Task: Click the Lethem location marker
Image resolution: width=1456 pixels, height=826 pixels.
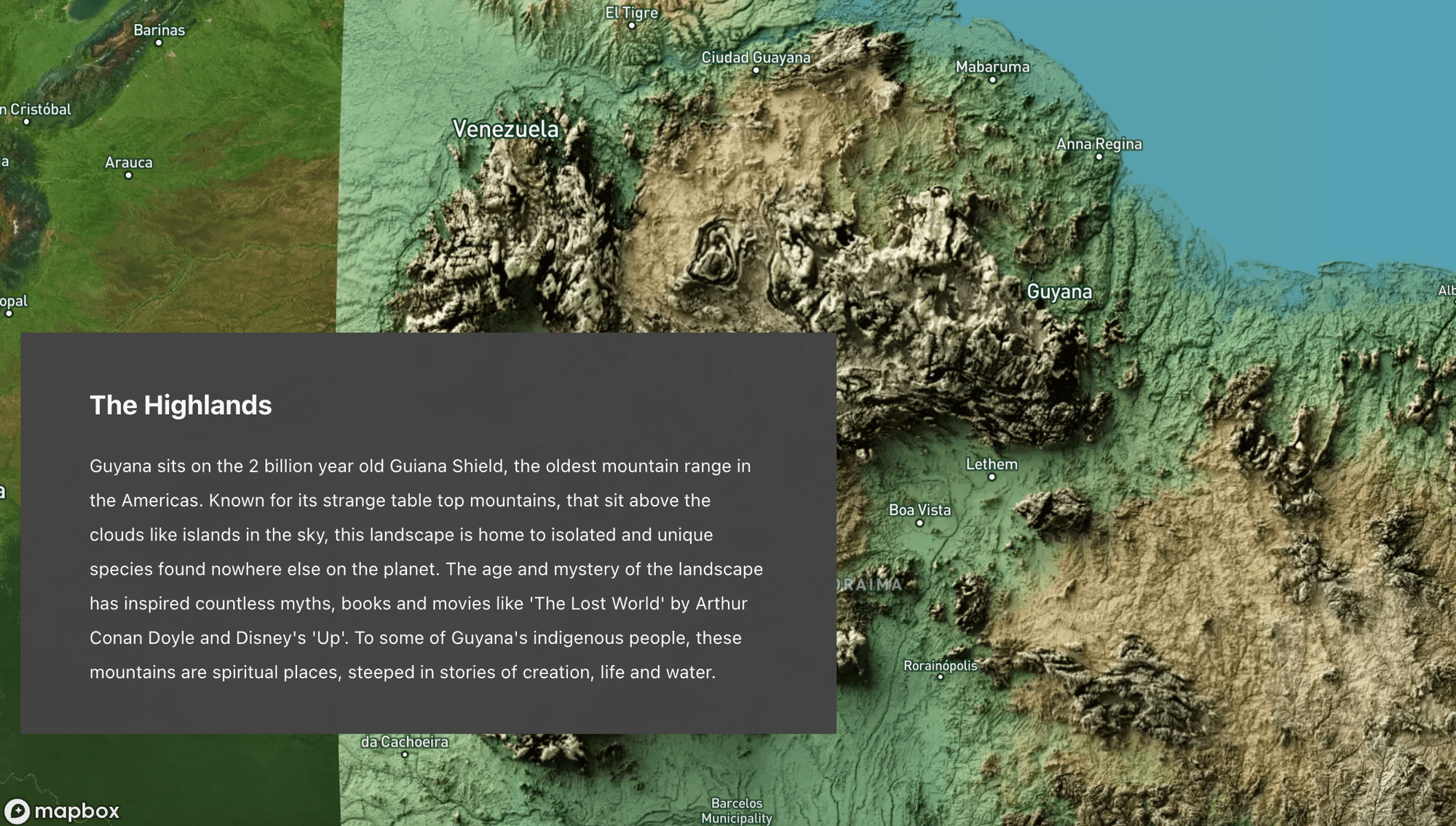Action: coord(993,475)
